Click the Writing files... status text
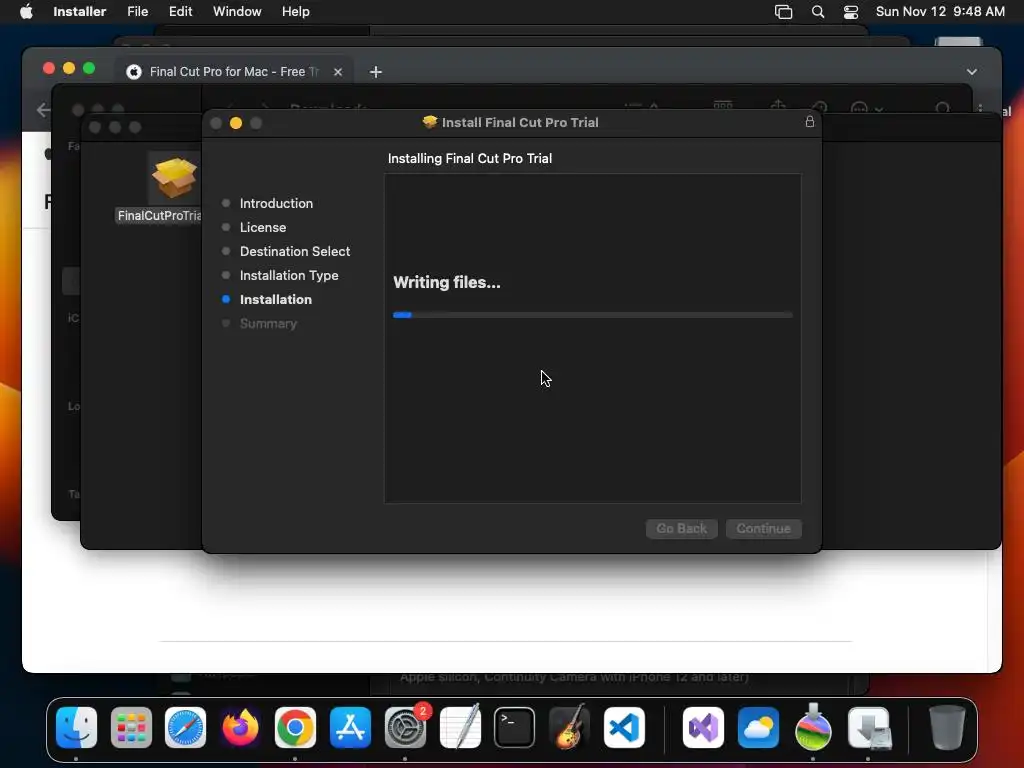This screenshot has width=1024, height=768. point(447,282)
